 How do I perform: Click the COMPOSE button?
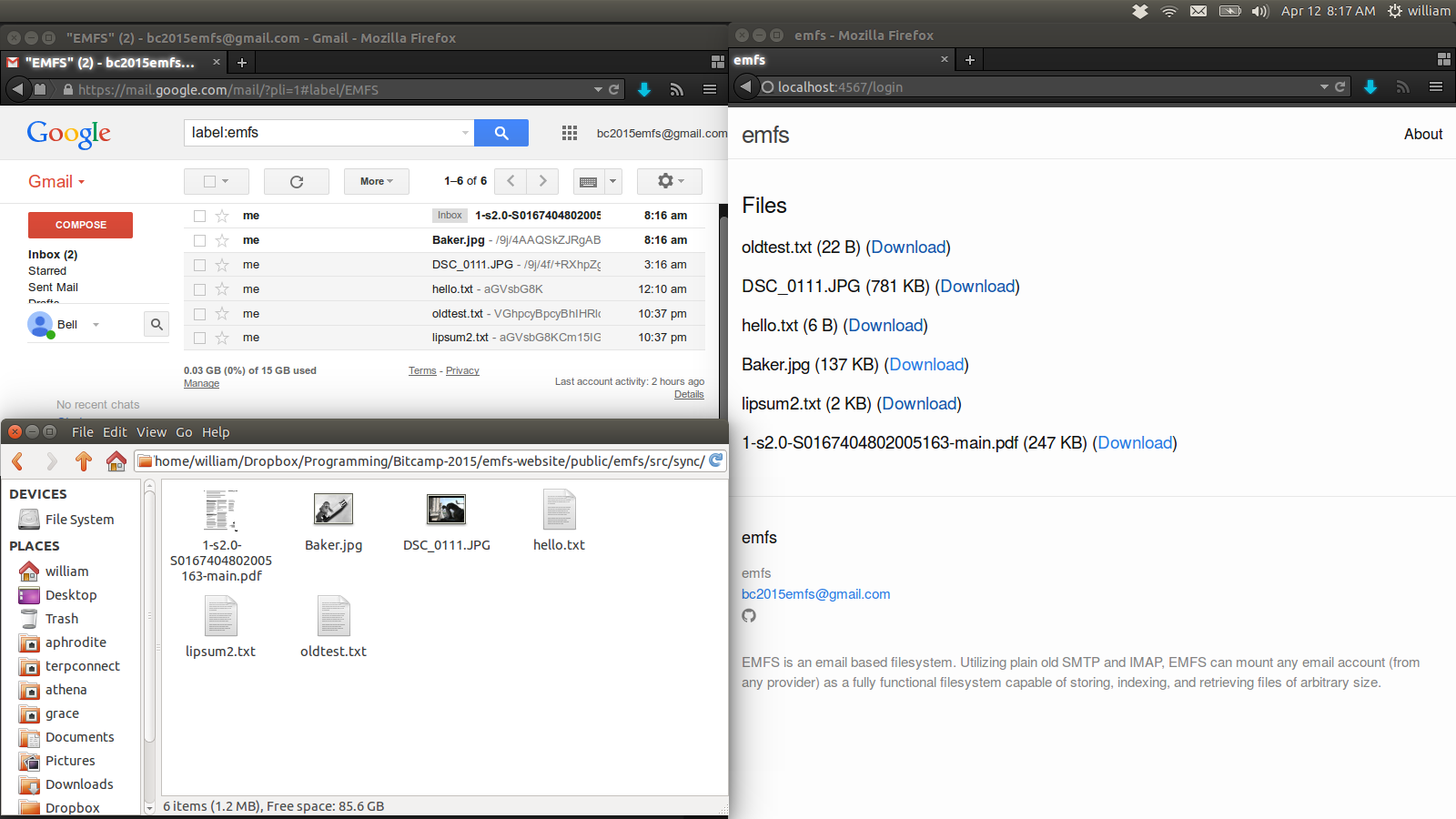click(80, 225)
